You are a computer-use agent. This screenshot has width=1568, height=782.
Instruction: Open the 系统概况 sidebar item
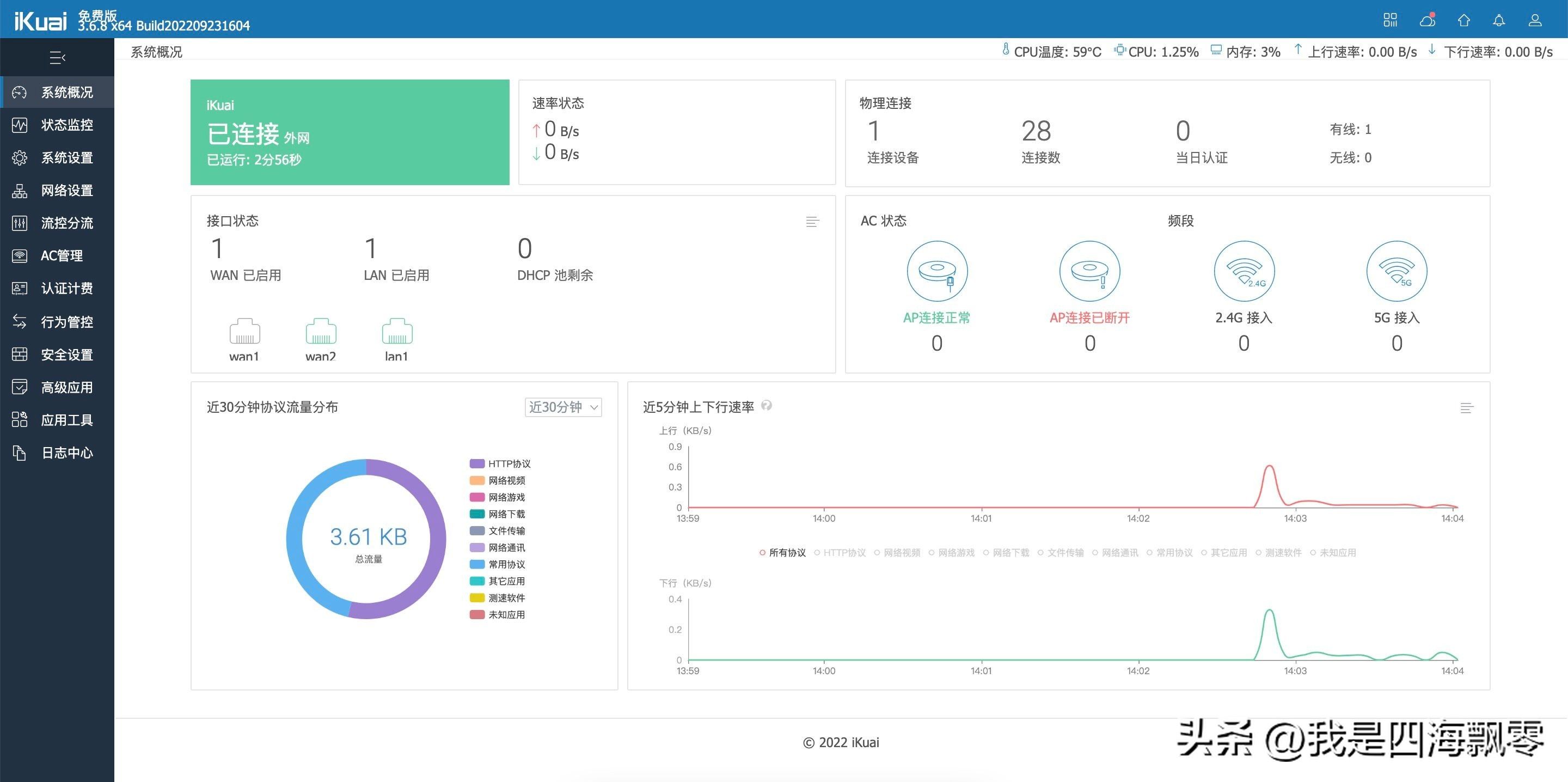57,92
